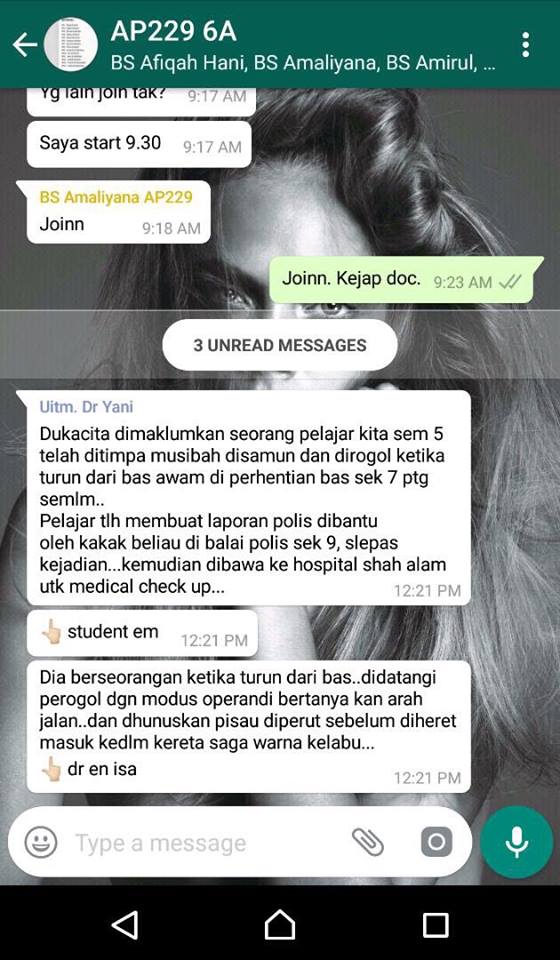Tap the Android recent apps square
The image size is (560, 960).
click(436, 924)
